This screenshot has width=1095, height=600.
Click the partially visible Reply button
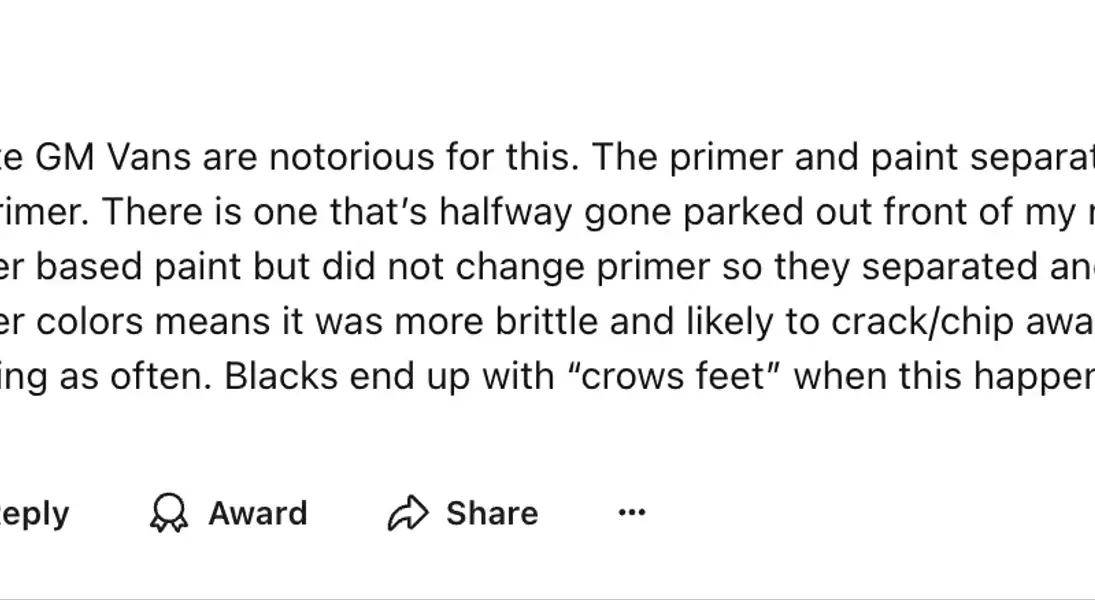(x=34, y=514)
